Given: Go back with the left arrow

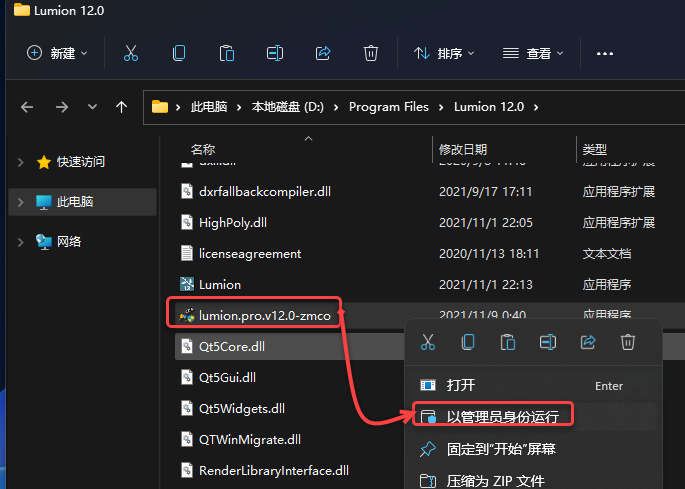Looking at the screenshot, I should click(27, 107).
